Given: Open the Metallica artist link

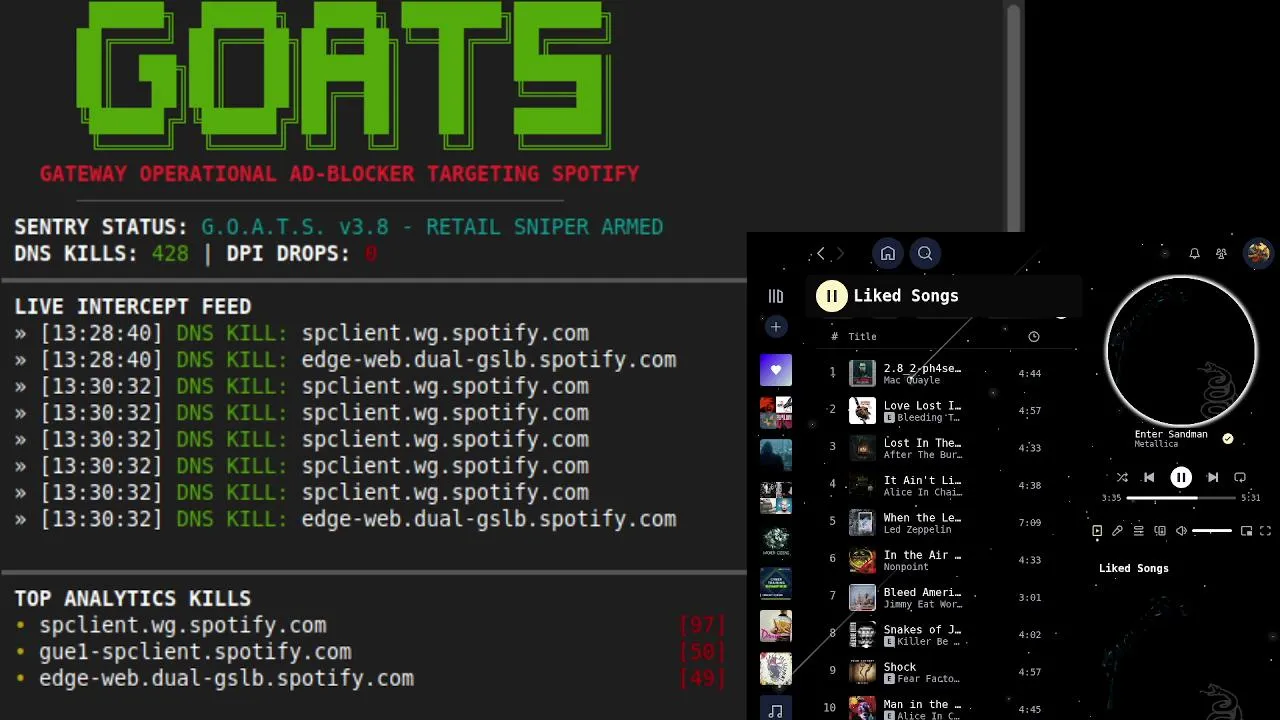Looking at the screenshot, I should (1156, 444).
